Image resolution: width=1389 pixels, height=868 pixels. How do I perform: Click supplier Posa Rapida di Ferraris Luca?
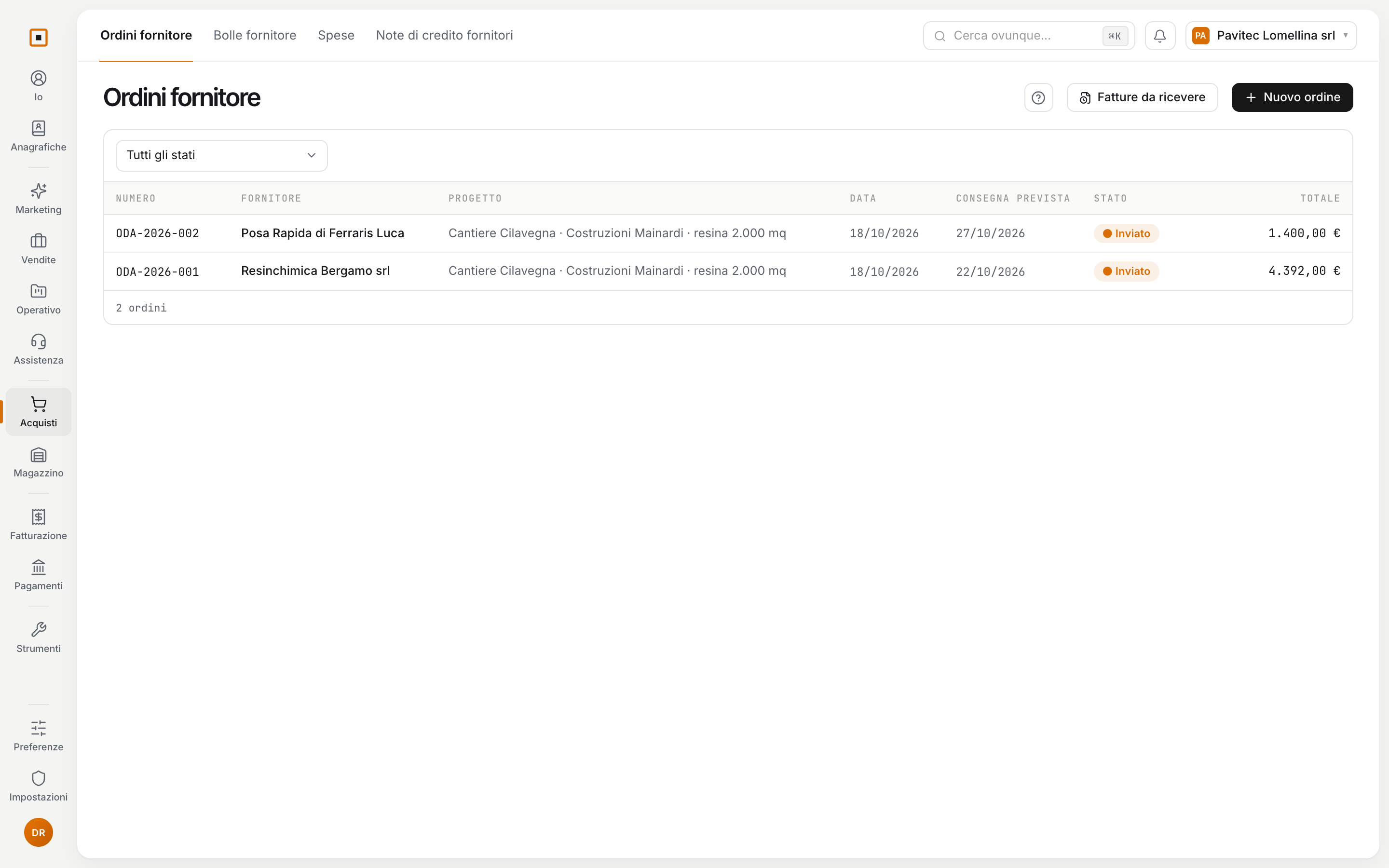click(323, 233)
